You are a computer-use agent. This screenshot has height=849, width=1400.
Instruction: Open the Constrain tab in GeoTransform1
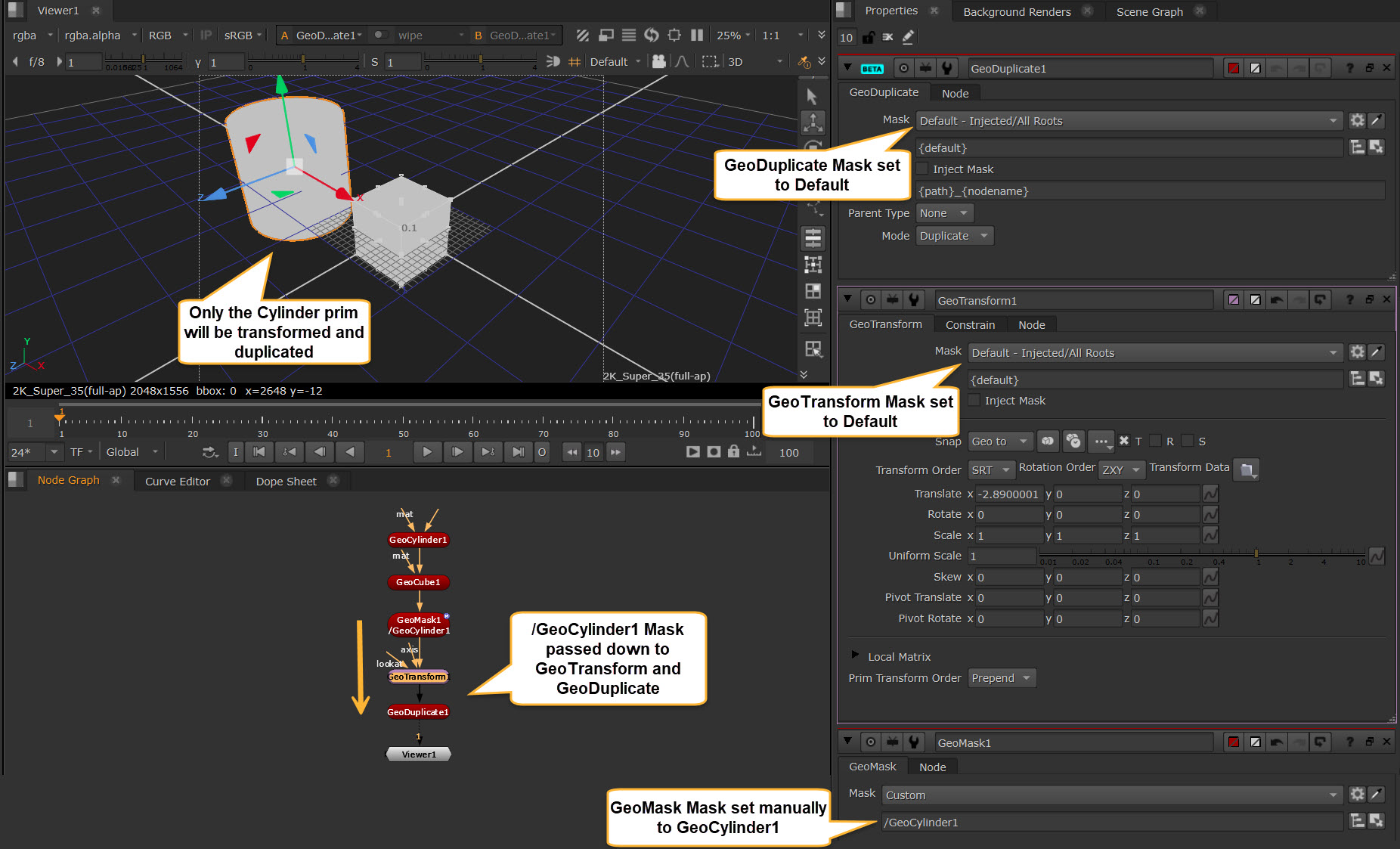970,325
